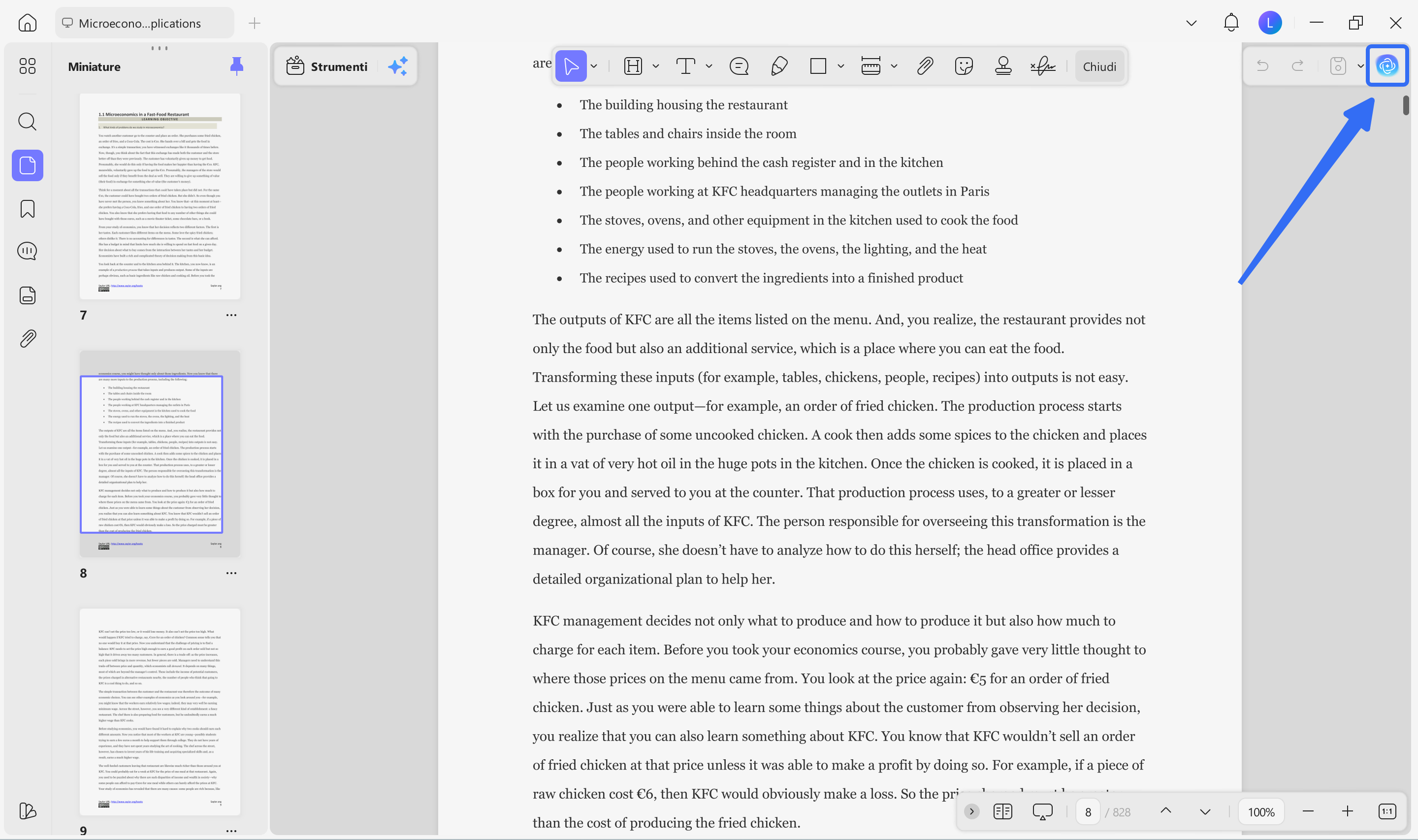Image resolution: width=1418 pixels, height=840 pixels.
Task: Go to next page with down chevron
Action: (1205, 812)
